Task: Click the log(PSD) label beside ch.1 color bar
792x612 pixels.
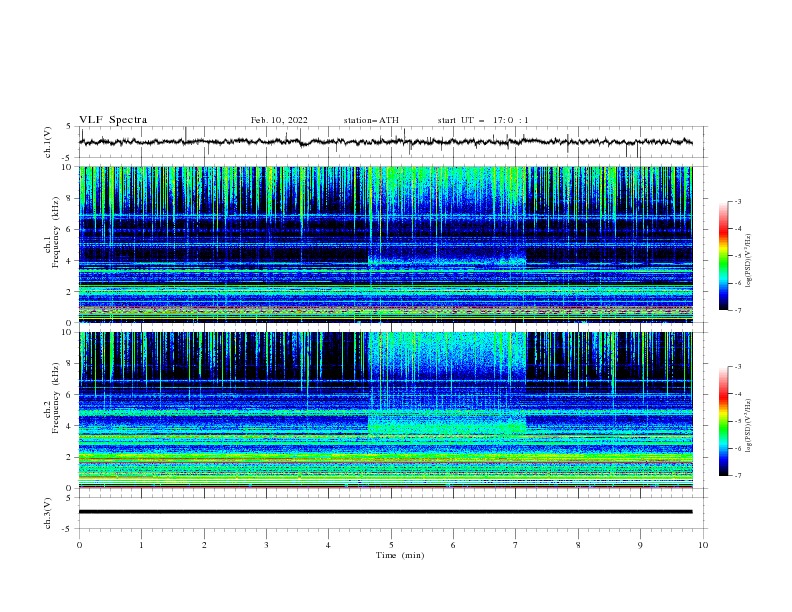Action: pos(749,261)
